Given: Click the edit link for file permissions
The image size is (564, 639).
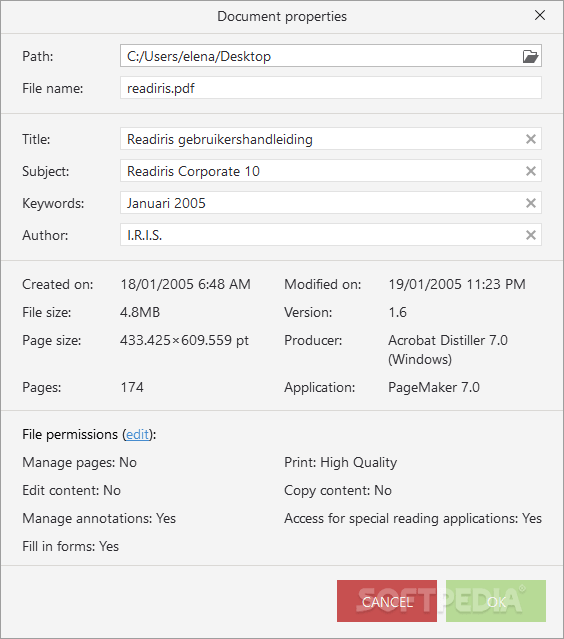Looking at the screenshot, I should pyautogui.click(x=137, y=434).
